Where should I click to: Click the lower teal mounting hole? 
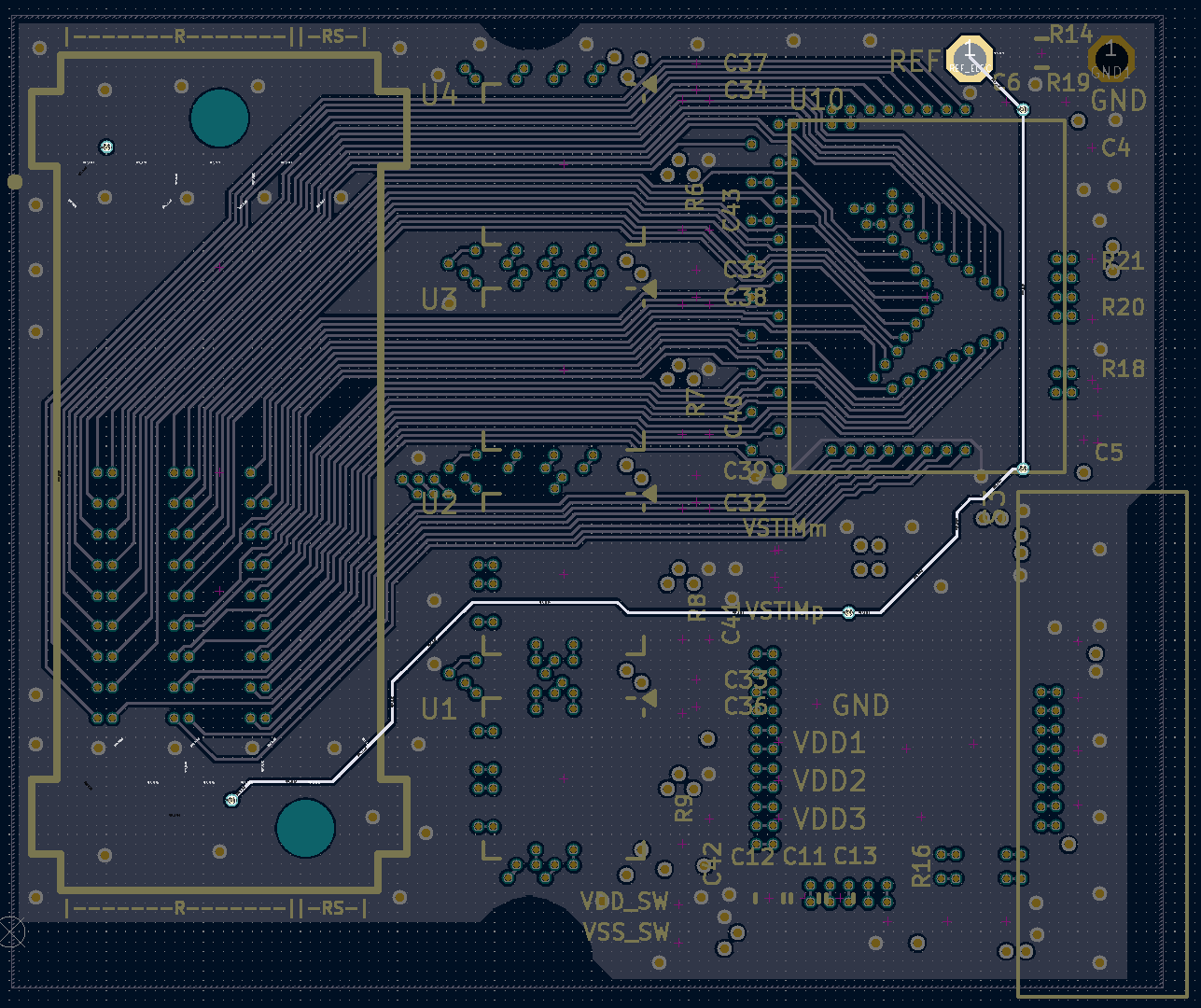(305, 828)
